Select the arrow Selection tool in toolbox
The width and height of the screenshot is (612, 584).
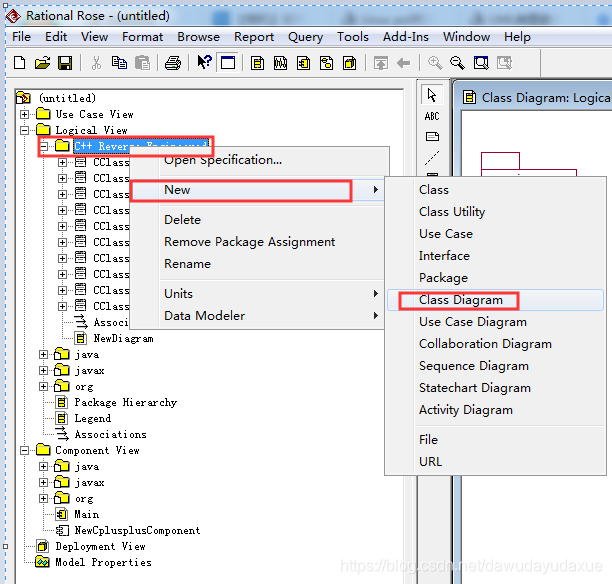tap(432, 95)
